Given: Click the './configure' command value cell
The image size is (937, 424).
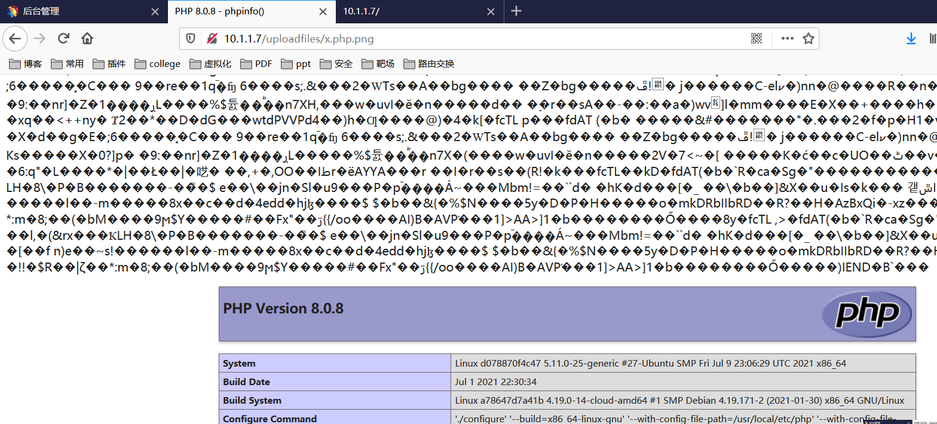Looking at the screenshot, I should tap(684, 417).
